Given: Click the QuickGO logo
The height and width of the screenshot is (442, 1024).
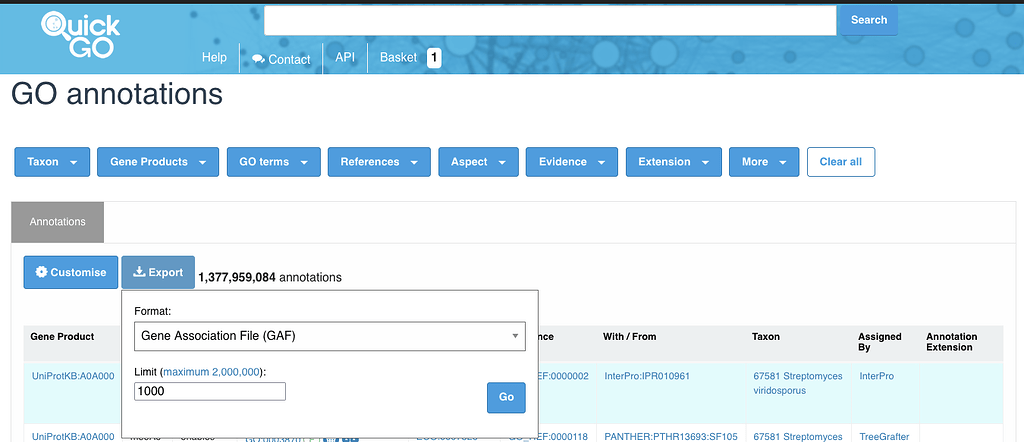Looking at the screenshot, I should (80, 35).
